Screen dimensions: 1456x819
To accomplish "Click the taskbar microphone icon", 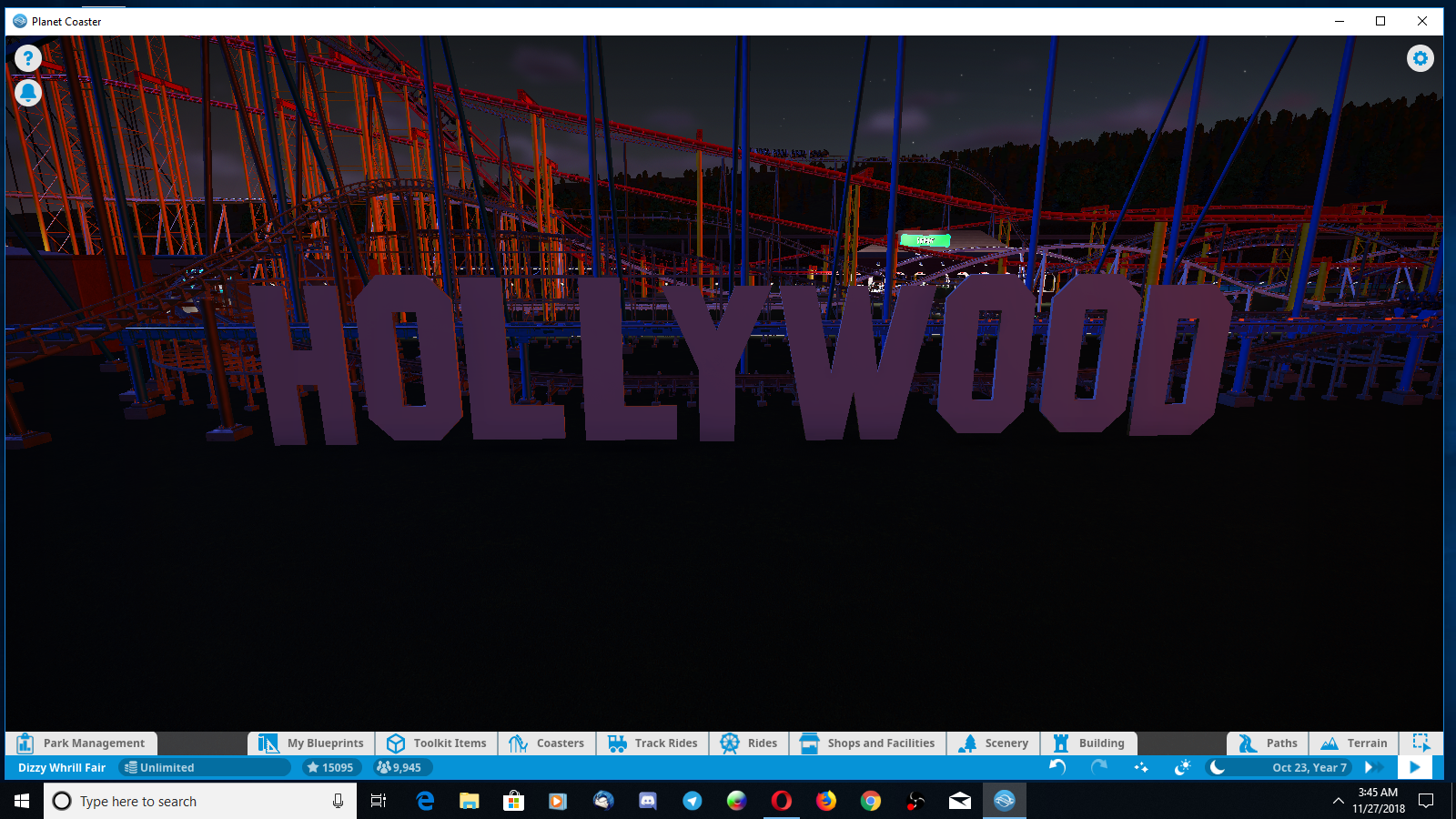I will [338, 801].
